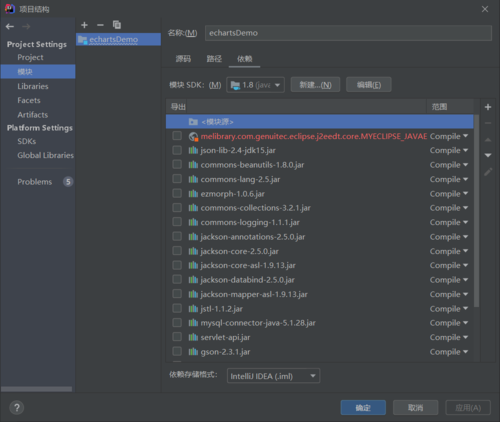This screenshot has width=500, height=422.
Task: Remove selected module with minus icon
Action: pos(100,25)
